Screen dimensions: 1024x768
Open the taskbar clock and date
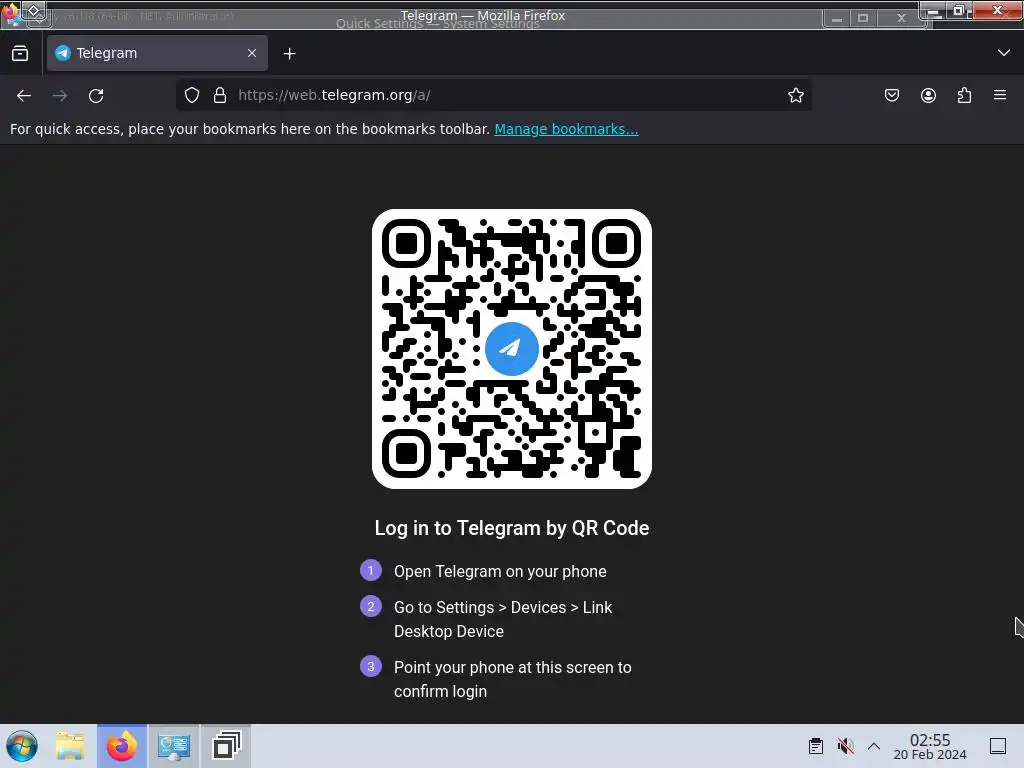pyautogui.click(x=929, y=746)
